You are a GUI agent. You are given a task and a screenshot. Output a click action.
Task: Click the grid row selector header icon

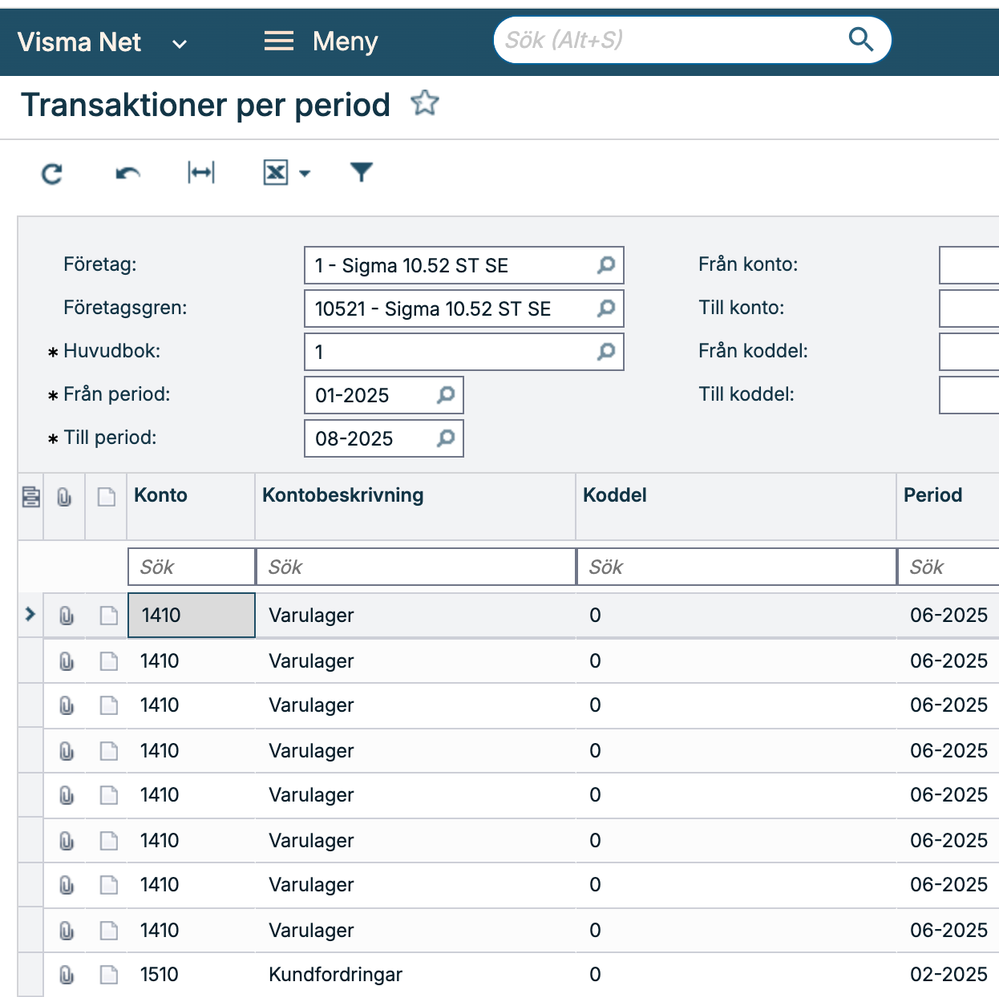(x=31, y=496)
